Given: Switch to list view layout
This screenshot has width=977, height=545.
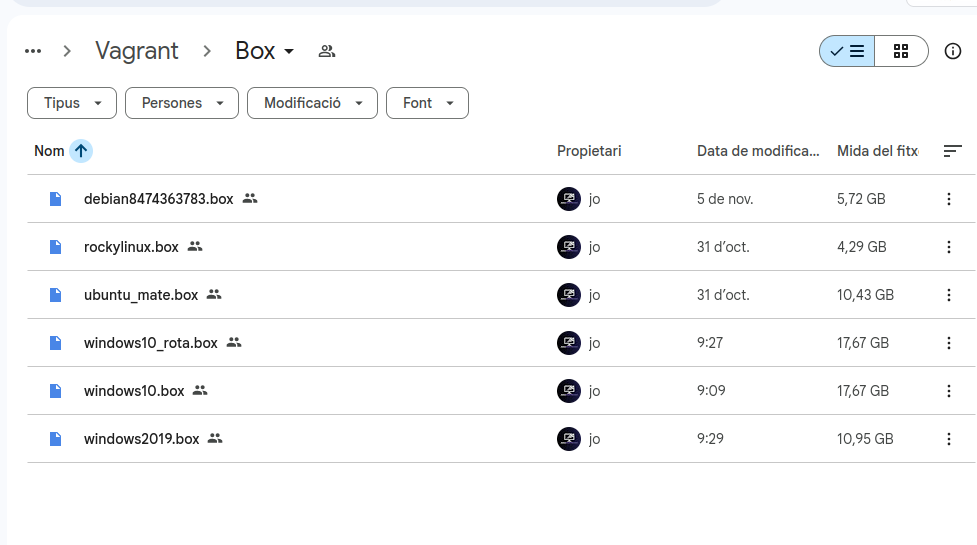Looking at the screenshot, I should (847, 51).
